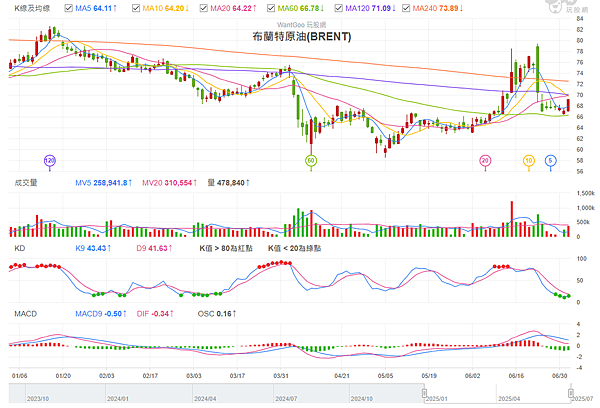
Task: Click the green 60 marker circle
Action: (311, 160)
